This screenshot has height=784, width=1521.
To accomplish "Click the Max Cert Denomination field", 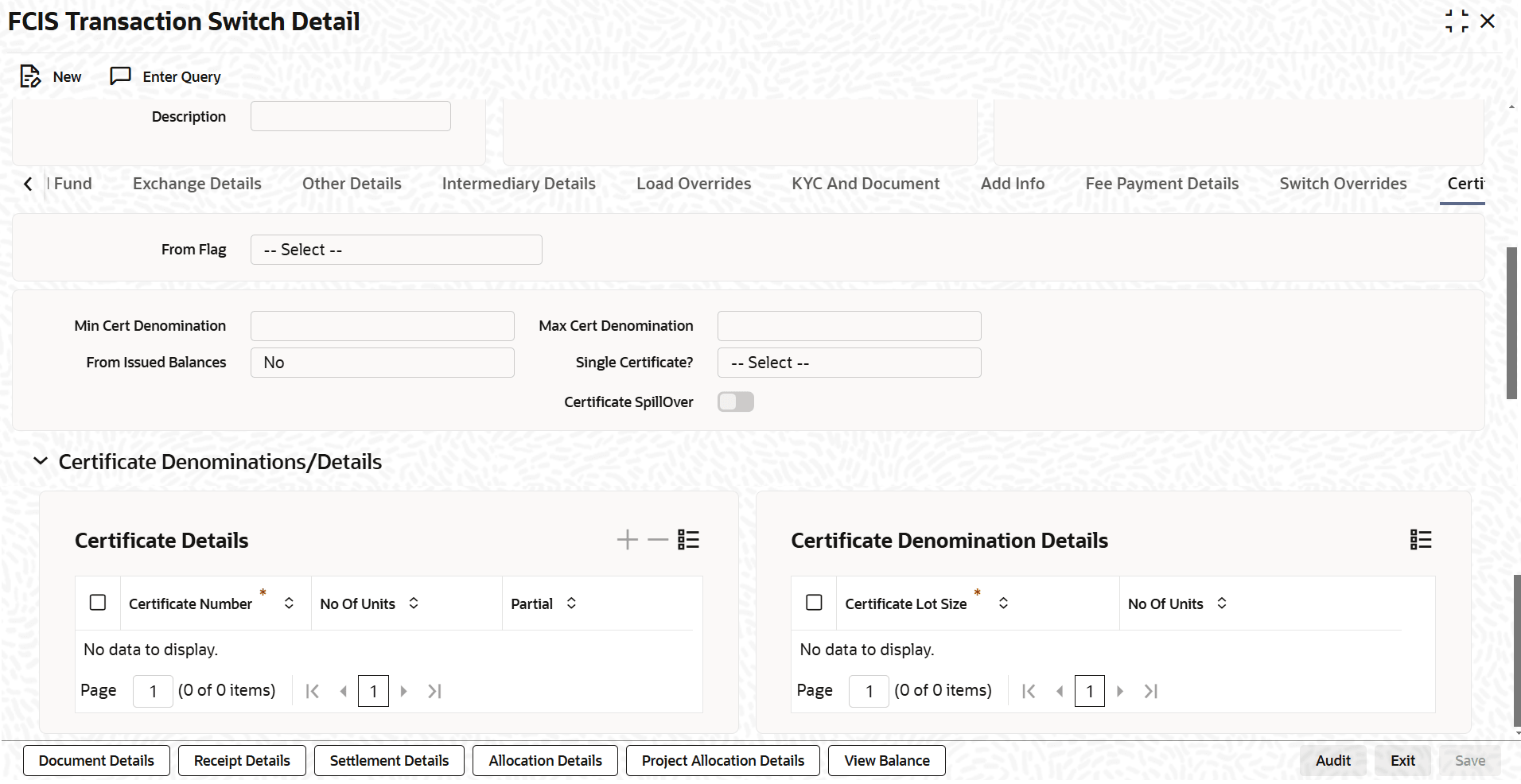I will click(x=849, y=326).
